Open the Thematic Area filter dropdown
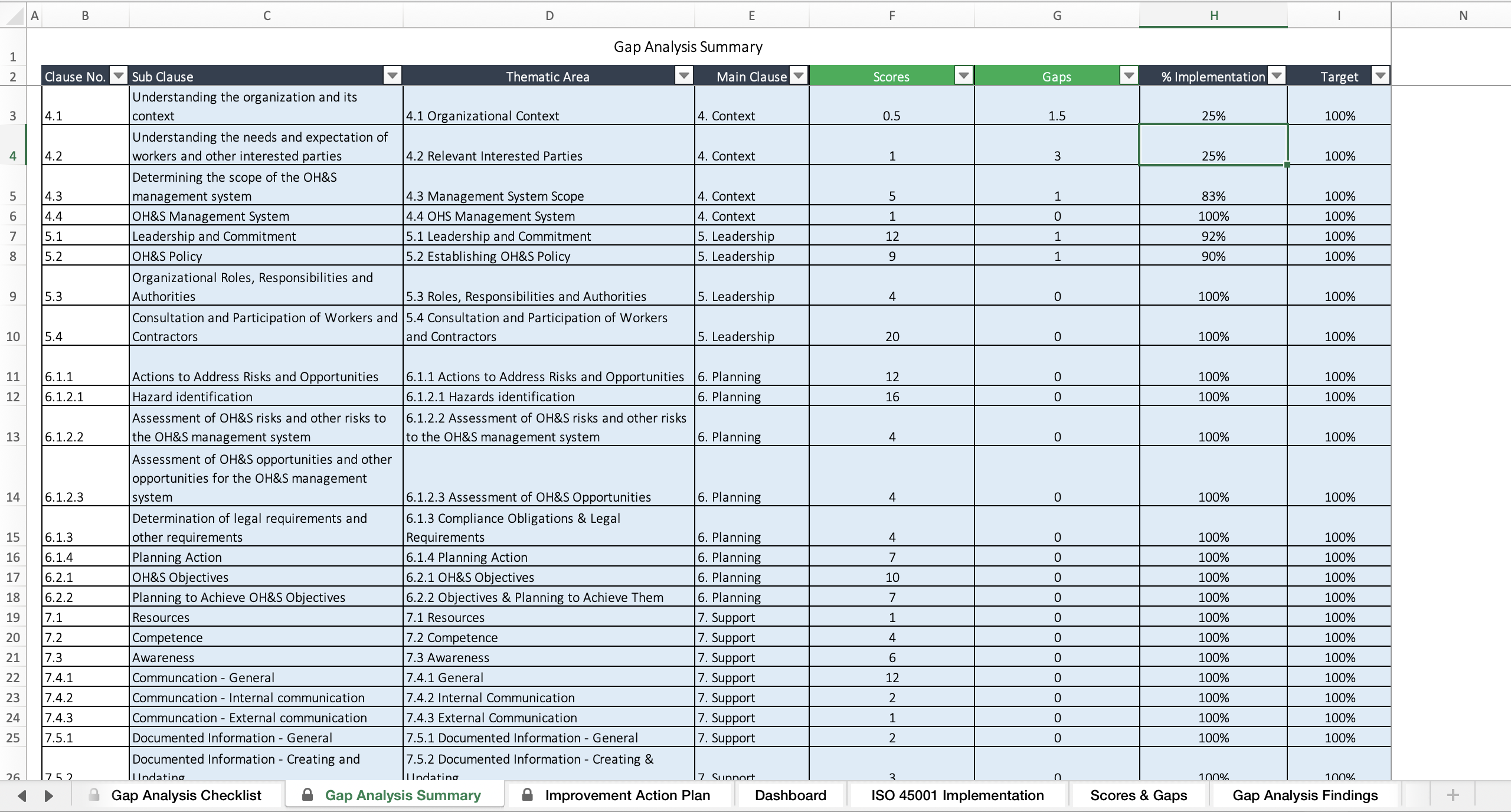The width and height of the screenshot is (1511, 812). pos(683,76)
